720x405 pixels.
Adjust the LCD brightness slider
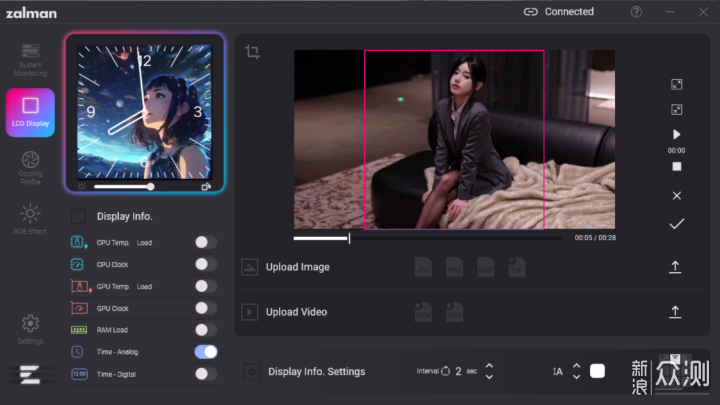(x=124, y=186)
